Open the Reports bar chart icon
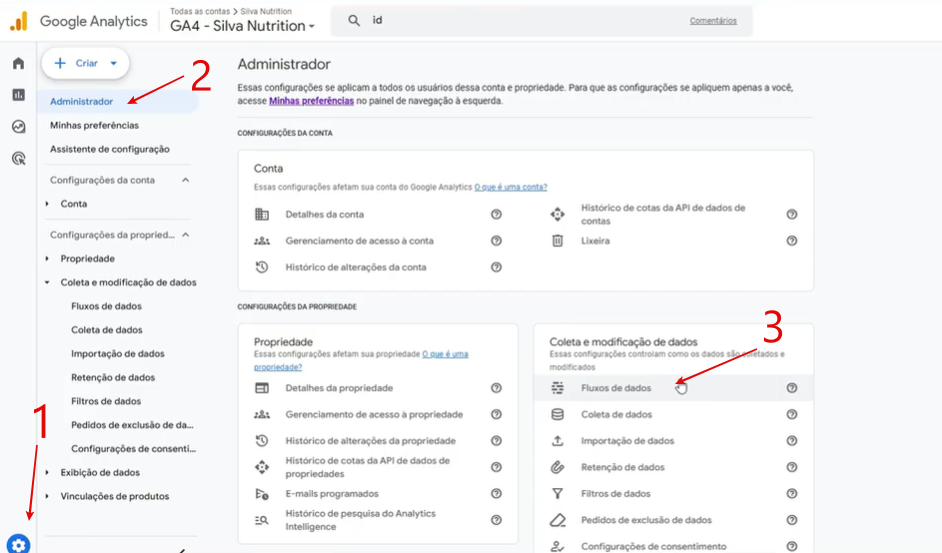 tap(18, 95)
